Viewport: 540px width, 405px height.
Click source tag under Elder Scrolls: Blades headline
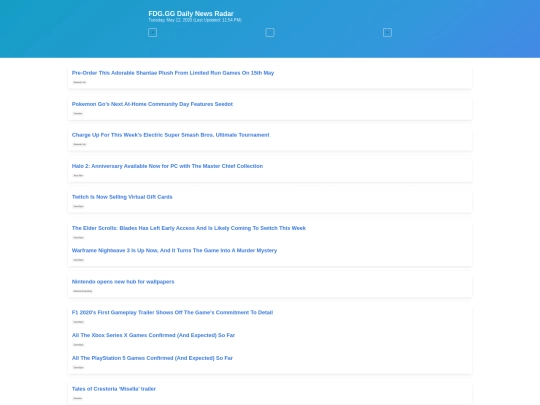[78, 238]
